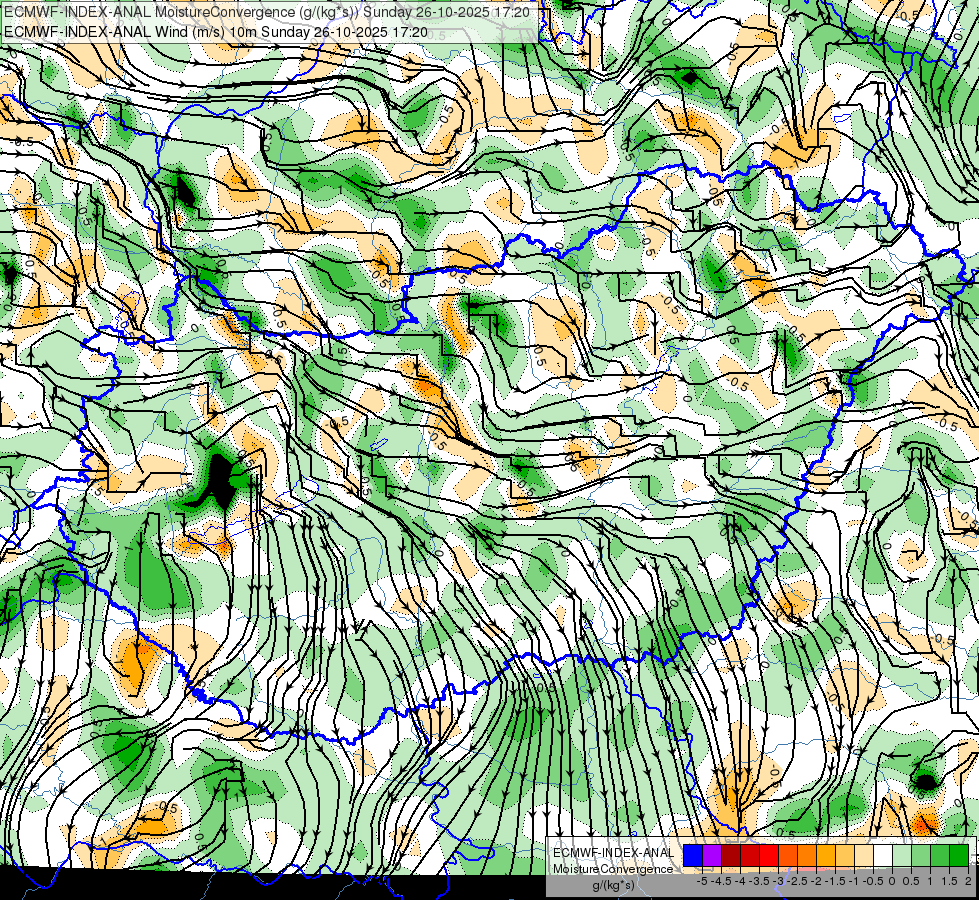
Task: Click the purple legend color swatch
Action: pyautogui.click(x=712, y=856)
